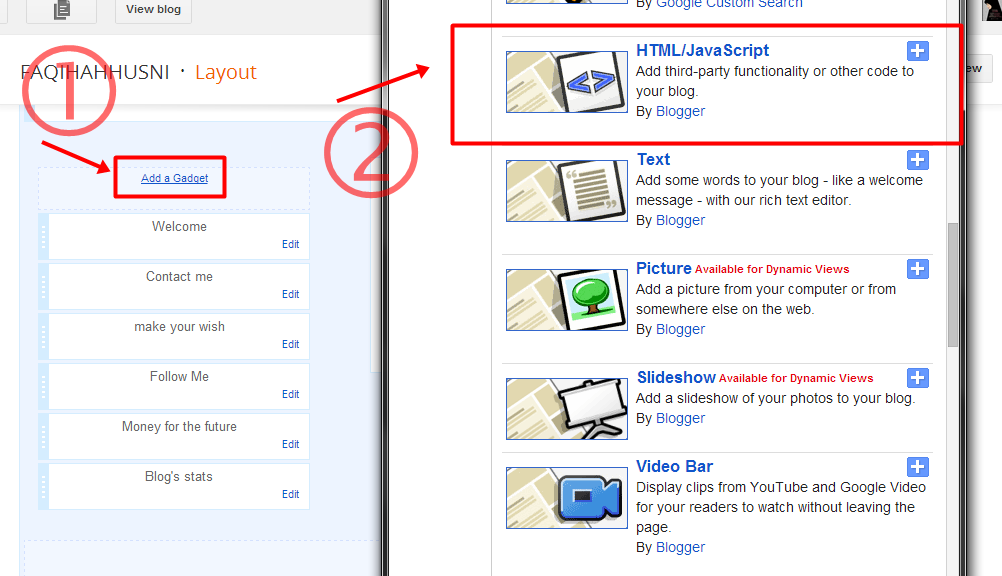Image resolution: width=1002 pixels, height=576 pixels.
Task: Add the Slideshow gadget via plus button
Action: (917, 377)
